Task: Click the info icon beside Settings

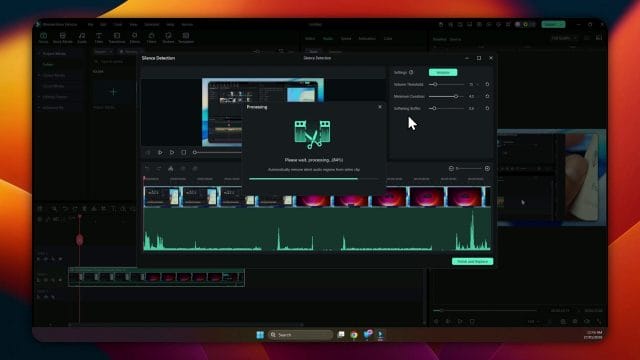Action: point(411,72)
